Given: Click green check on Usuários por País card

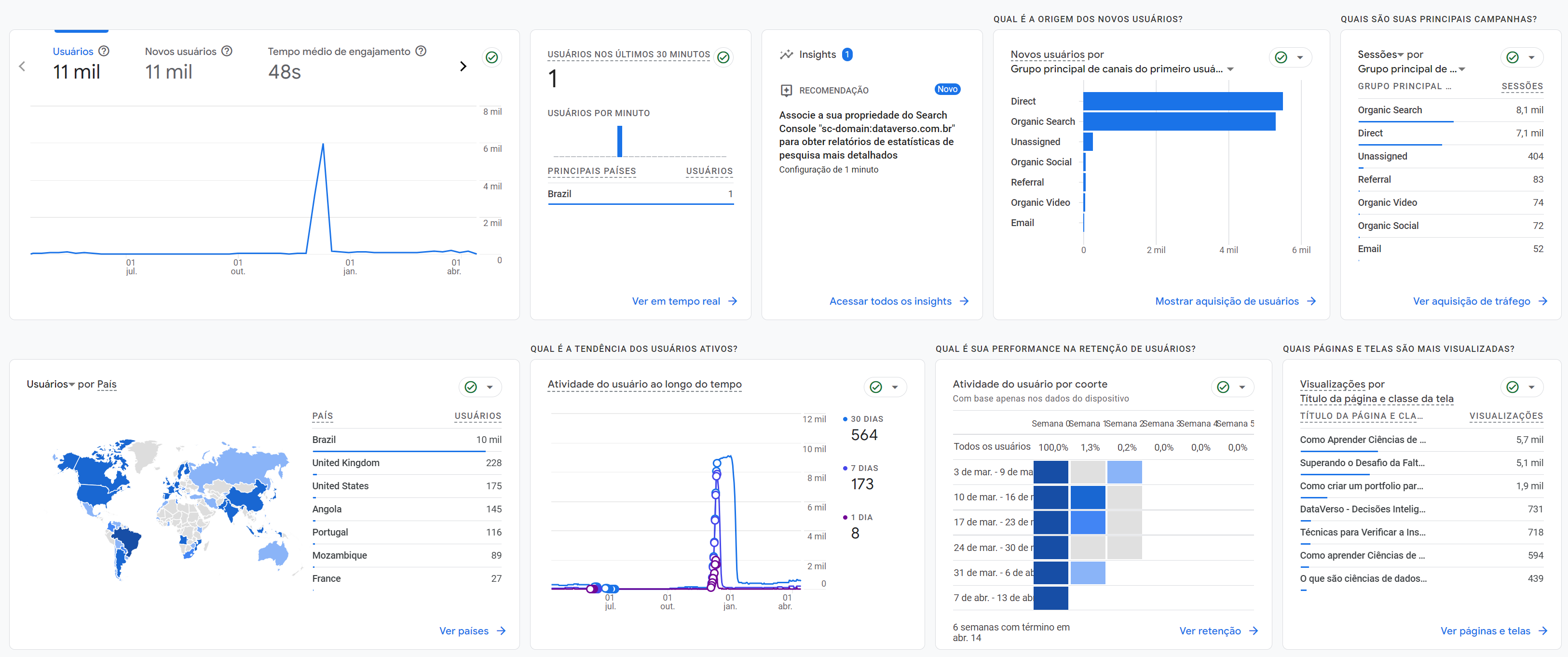Looking at the screenshot, I should pyautogui.click(x=471, y=387).
